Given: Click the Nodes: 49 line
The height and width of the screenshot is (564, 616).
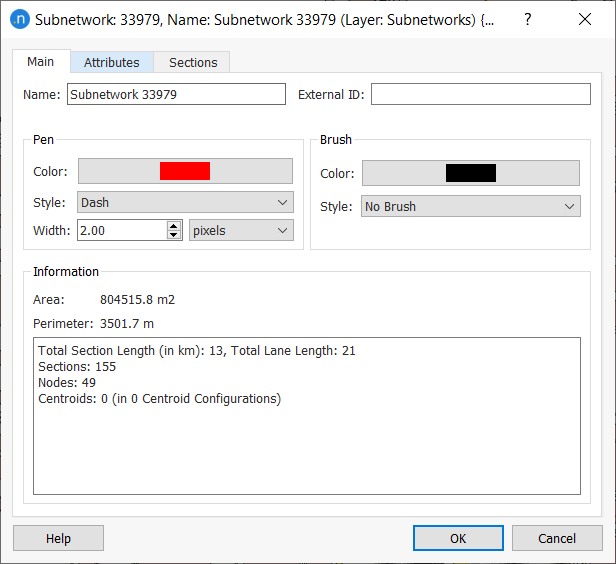Looking at the screenshot, I should 67,383.
